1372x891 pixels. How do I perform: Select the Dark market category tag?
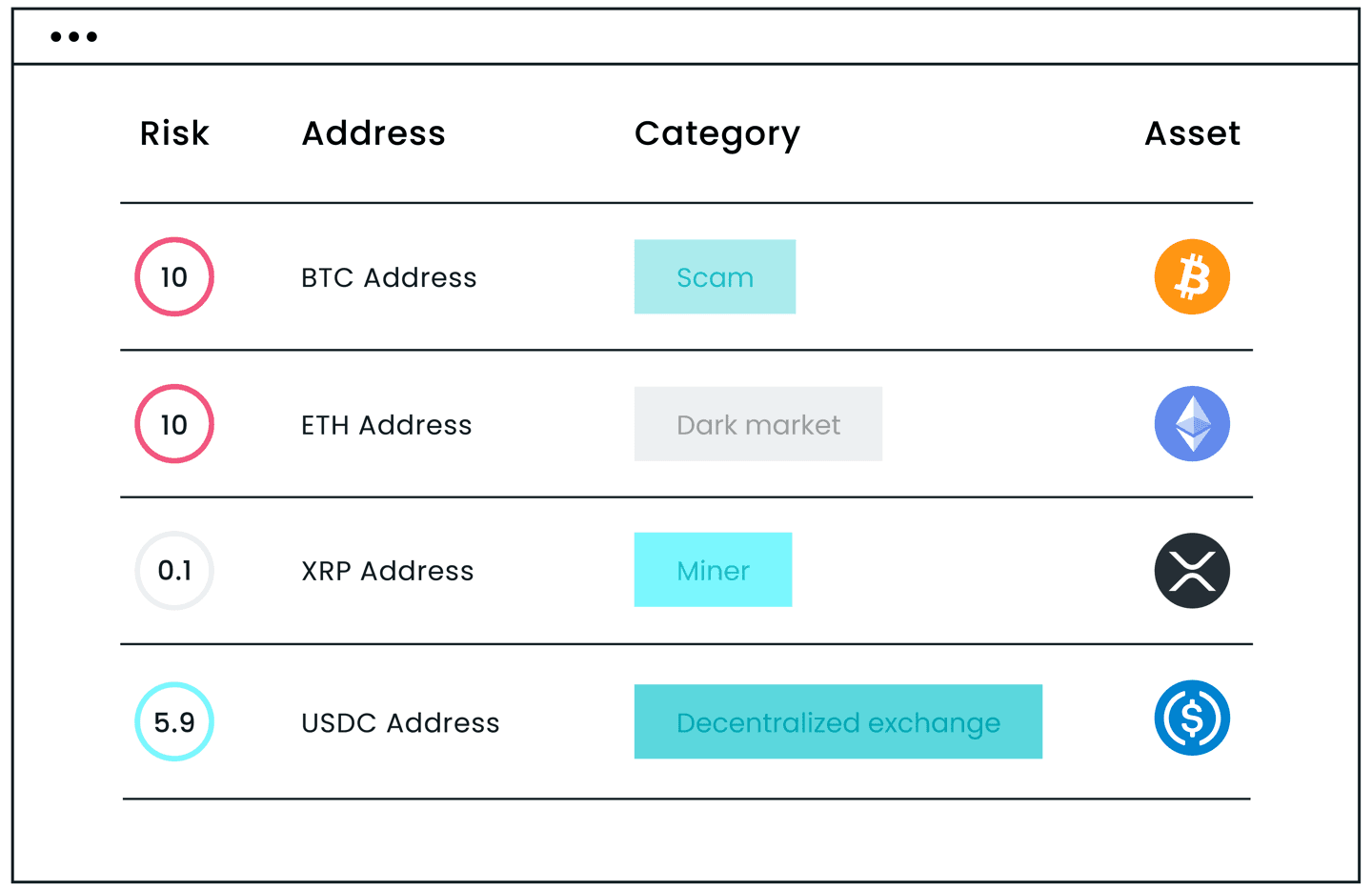[x=758, y=424]
